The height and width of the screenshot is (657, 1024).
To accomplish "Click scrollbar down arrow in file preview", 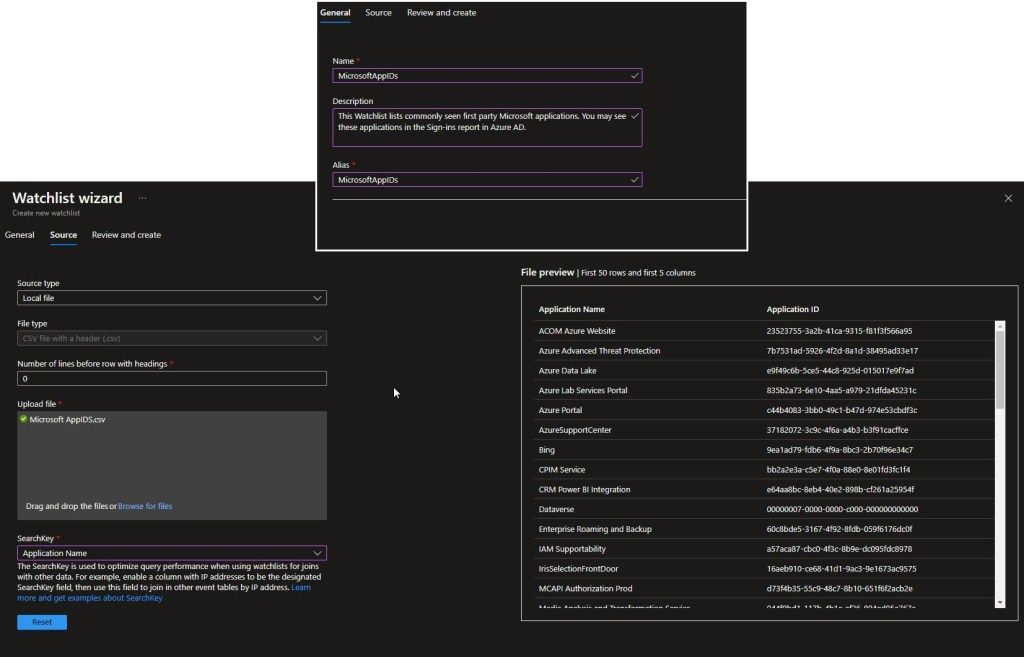I will [x=999, y=602].
